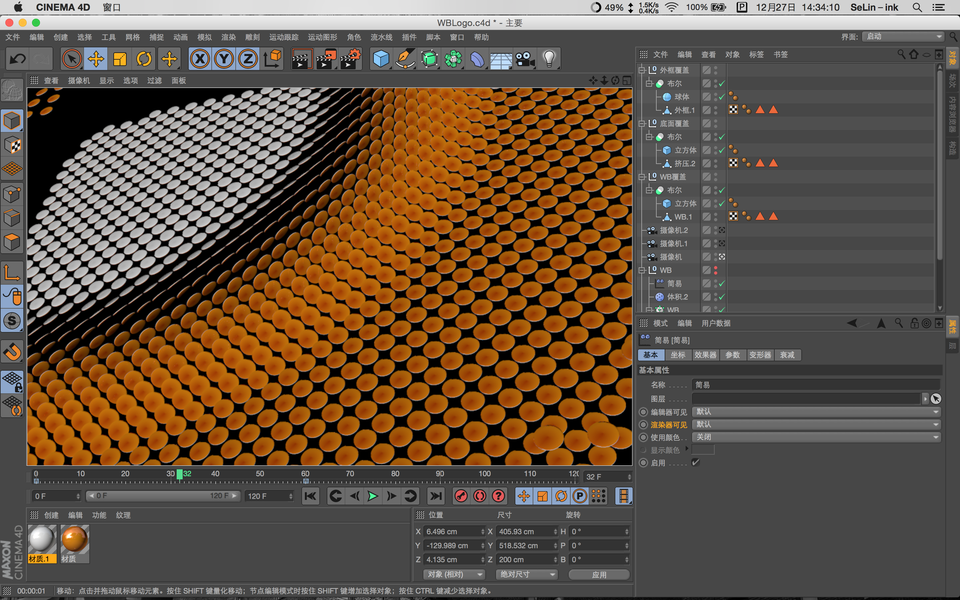The image size is (960, 600).
Task: Collapse the WB覆盖 null group
Action: tap(642, 176)
